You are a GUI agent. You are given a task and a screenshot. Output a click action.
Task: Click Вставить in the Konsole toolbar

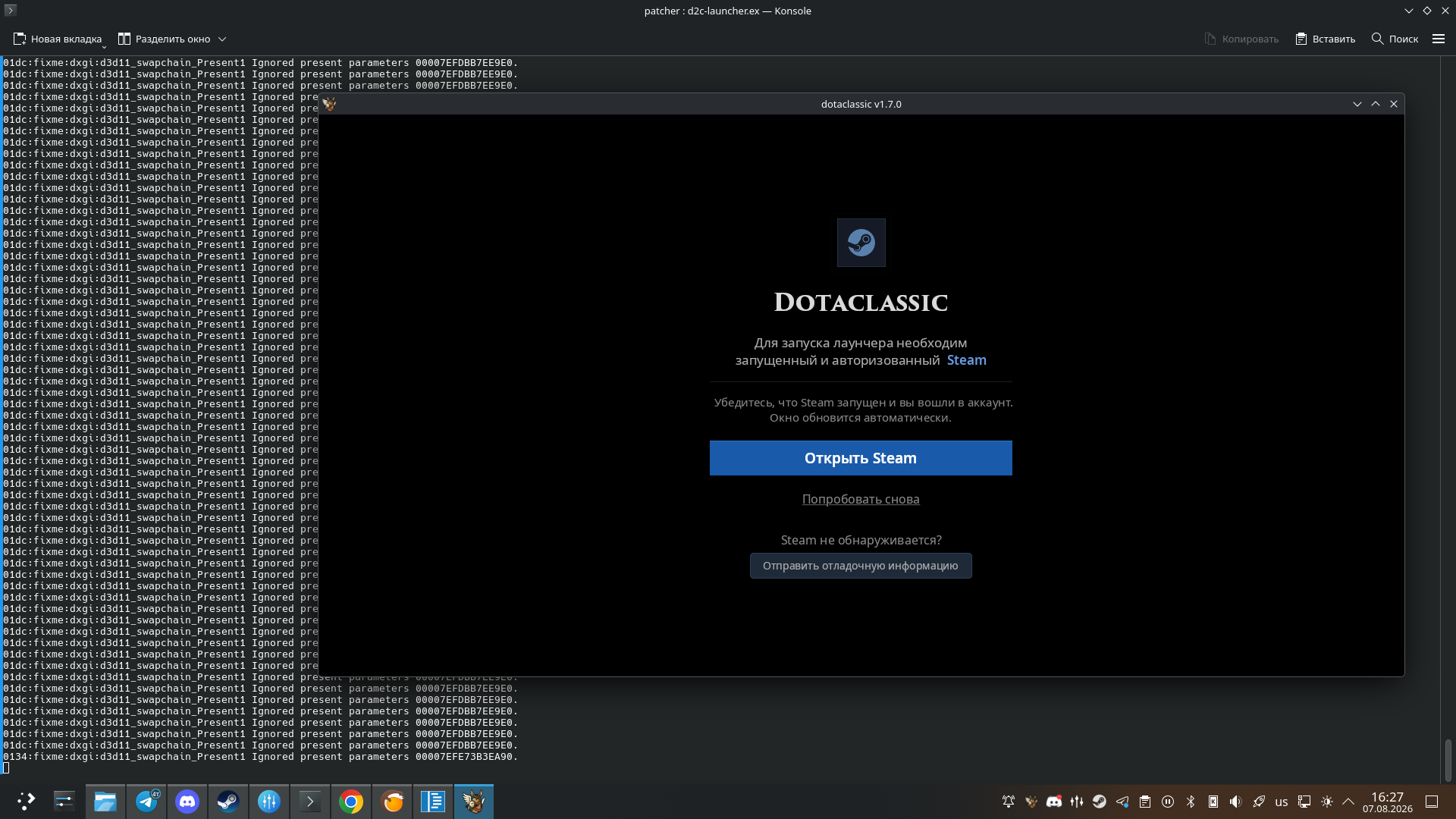1325,39
